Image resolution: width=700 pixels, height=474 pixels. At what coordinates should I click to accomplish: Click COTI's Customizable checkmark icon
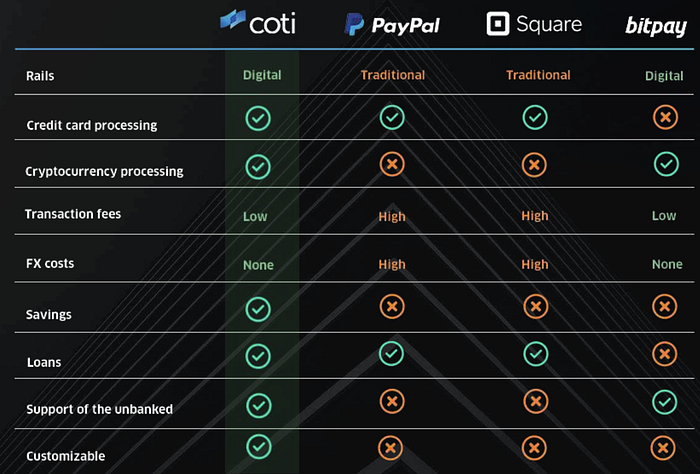pos(258,446)
